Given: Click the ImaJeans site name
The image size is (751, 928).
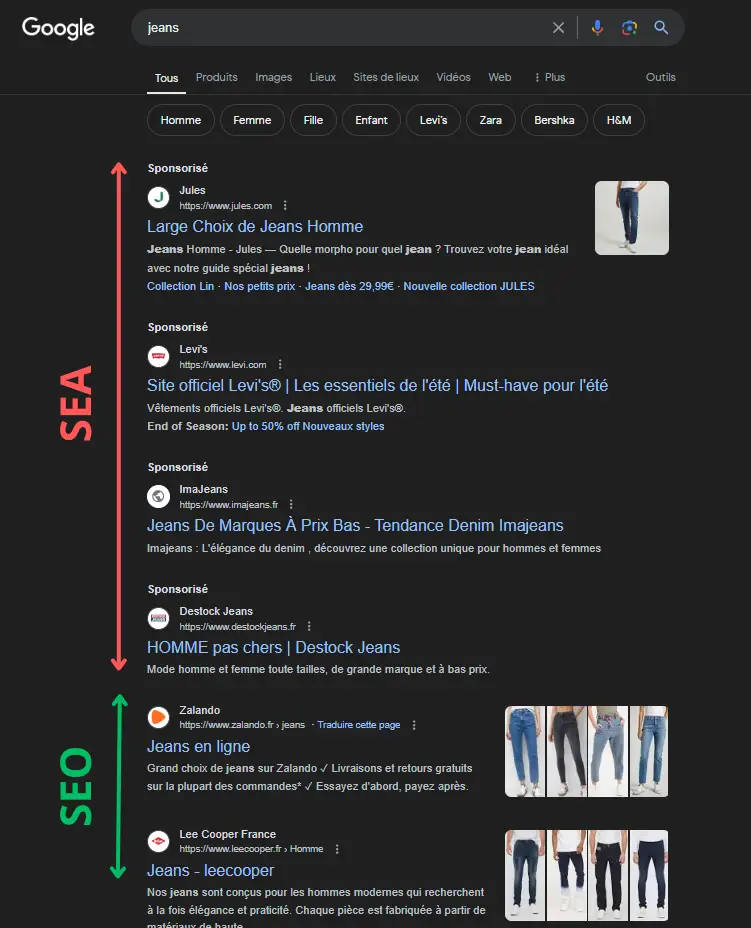Looking at the screenshot, I should point(204,489).
